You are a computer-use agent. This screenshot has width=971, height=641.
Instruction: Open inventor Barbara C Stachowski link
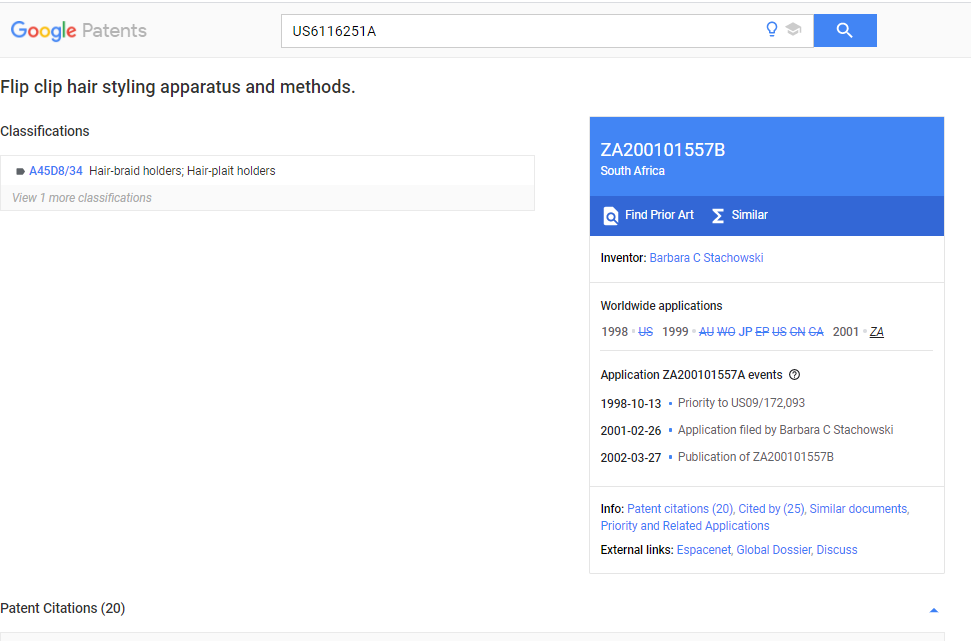point(706,258)
